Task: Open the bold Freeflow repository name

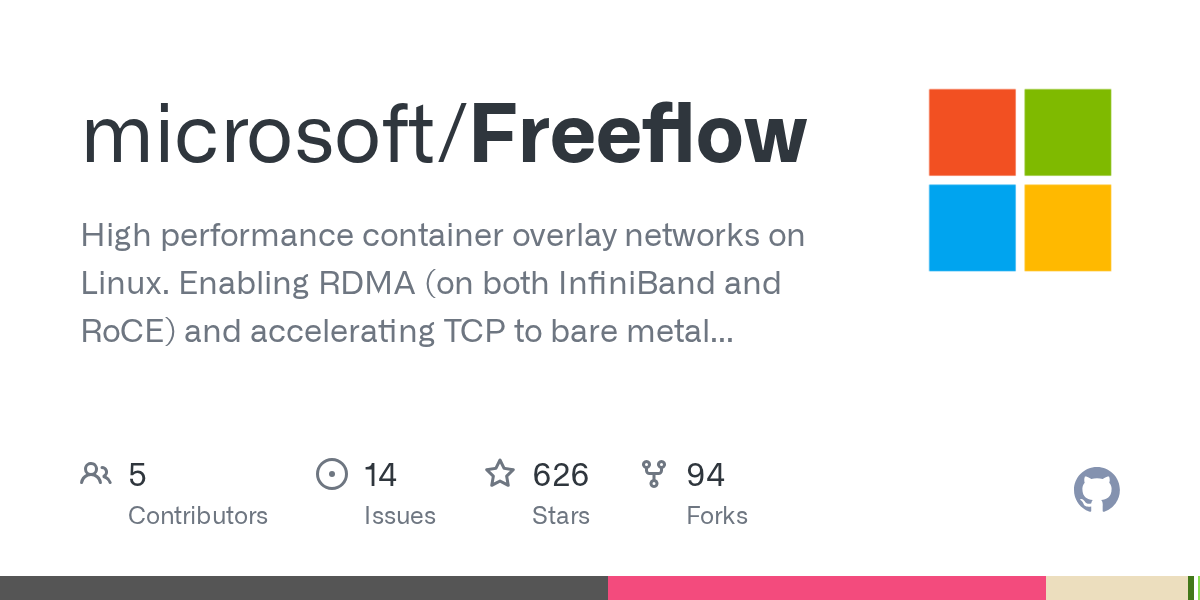Action: coord(638,135)
